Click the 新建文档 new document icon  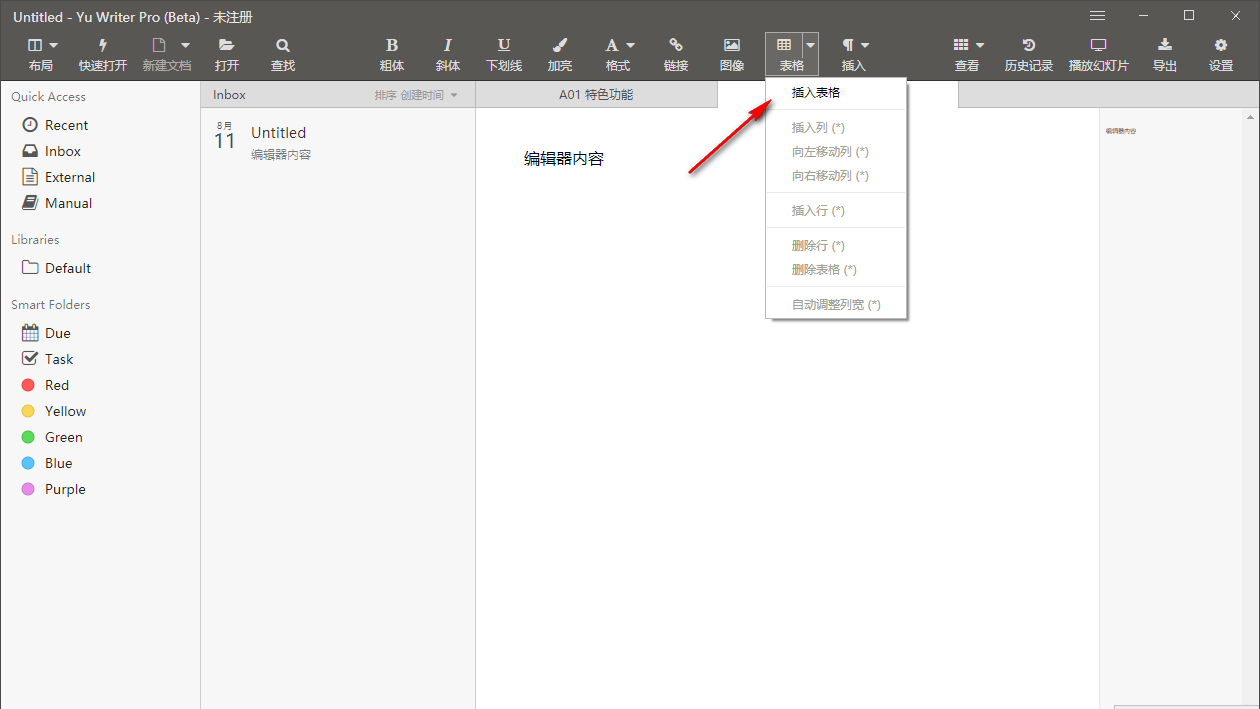[158, 45]
